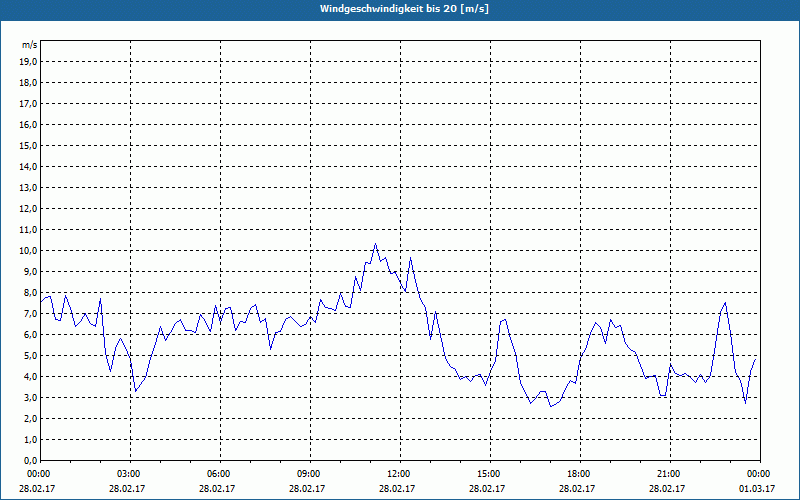Viewport: 800px width, 500px height.
Task: Select the "15,0" y-axis label
Action: (28, 145)
